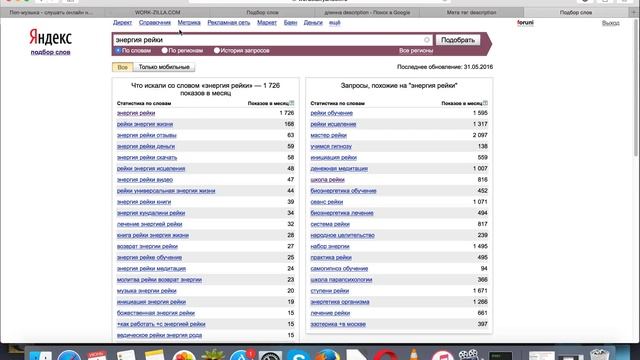
Task: Open the Маркет link
Action: click(x=267, y=23)
